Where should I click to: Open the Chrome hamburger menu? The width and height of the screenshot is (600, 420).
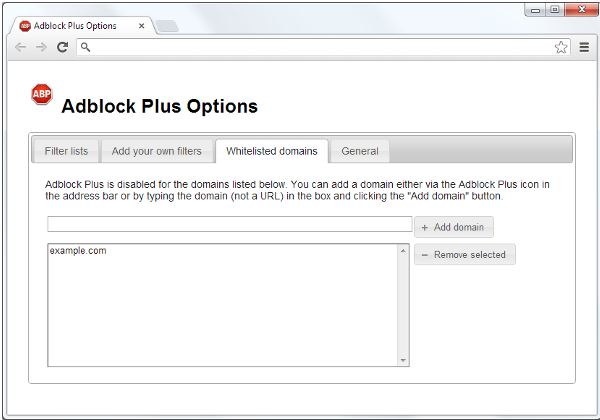pyautogui.click(x=584, y=47)
